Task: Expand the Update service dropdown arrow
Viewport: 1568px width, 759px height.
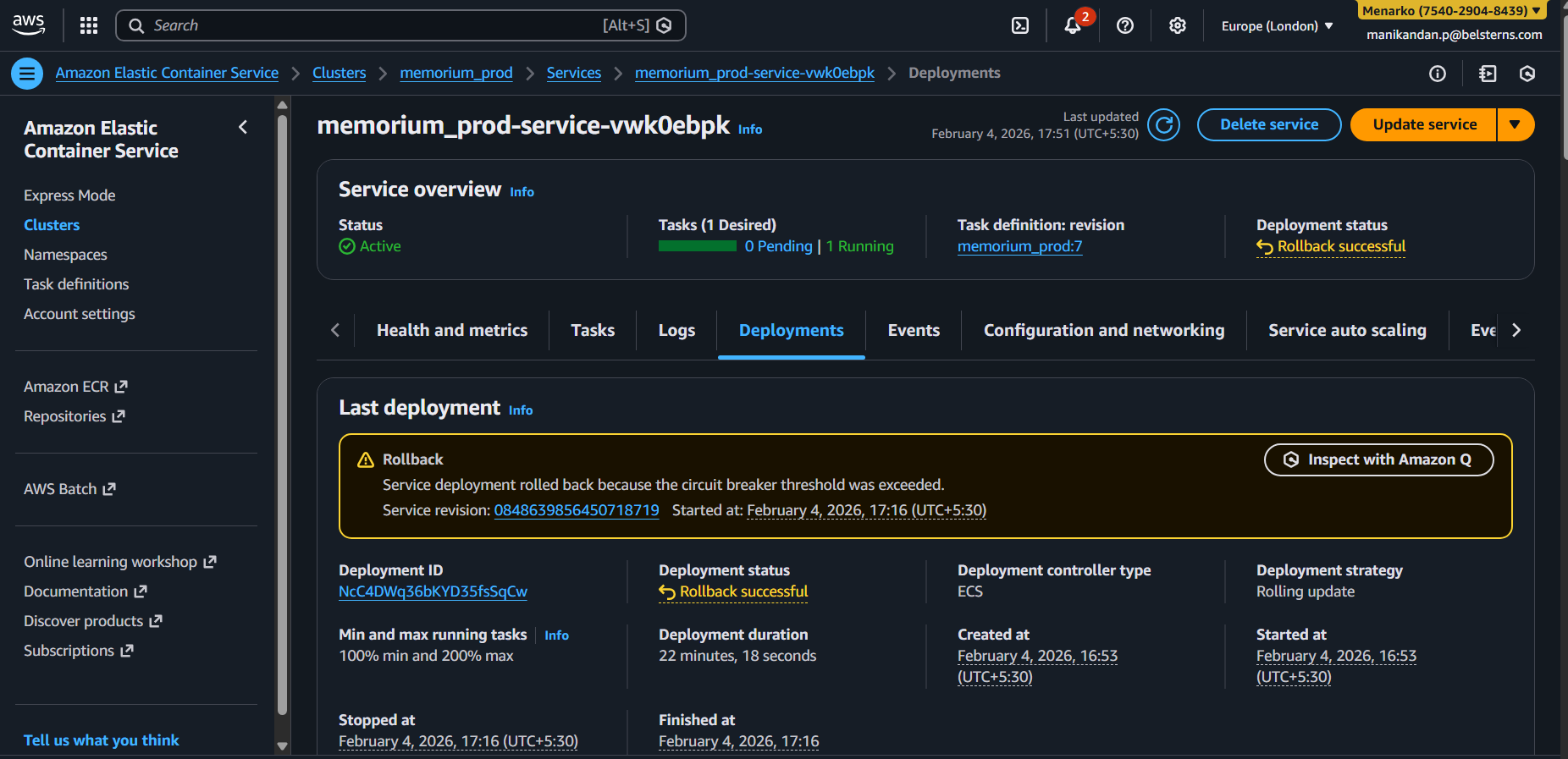Action: point(1516,124)
